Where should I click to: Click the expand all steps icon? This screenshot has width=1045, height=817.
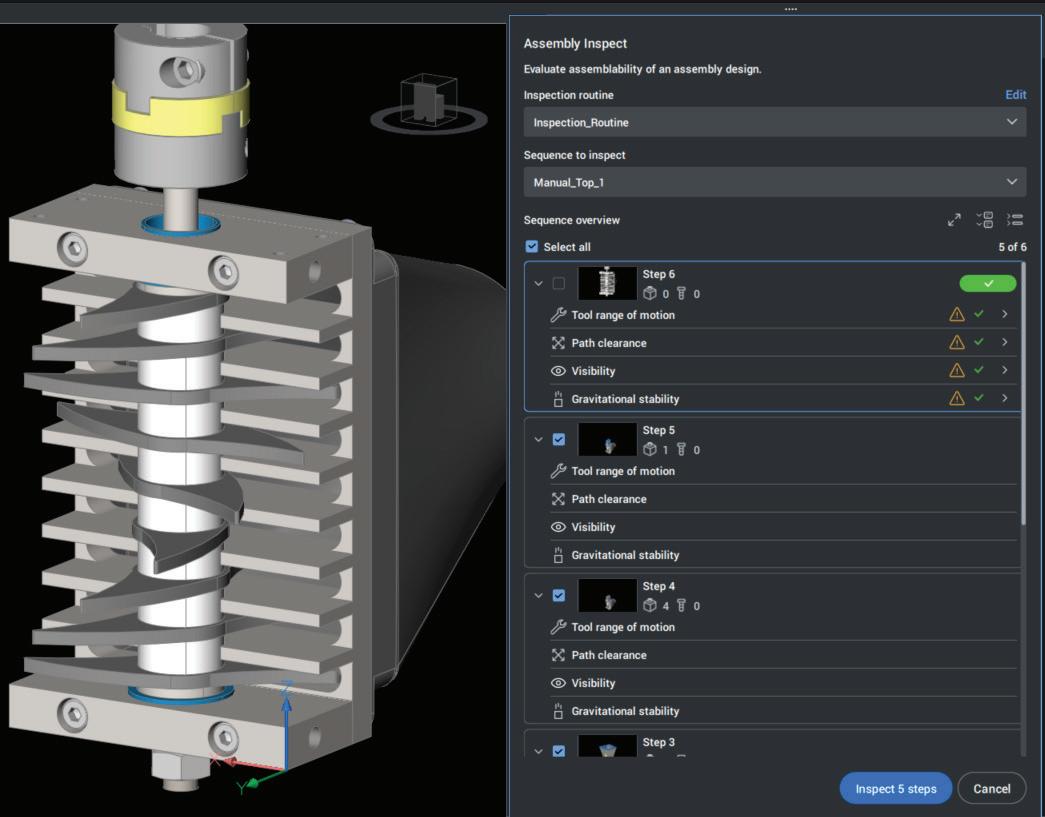[x=985, y=220]
